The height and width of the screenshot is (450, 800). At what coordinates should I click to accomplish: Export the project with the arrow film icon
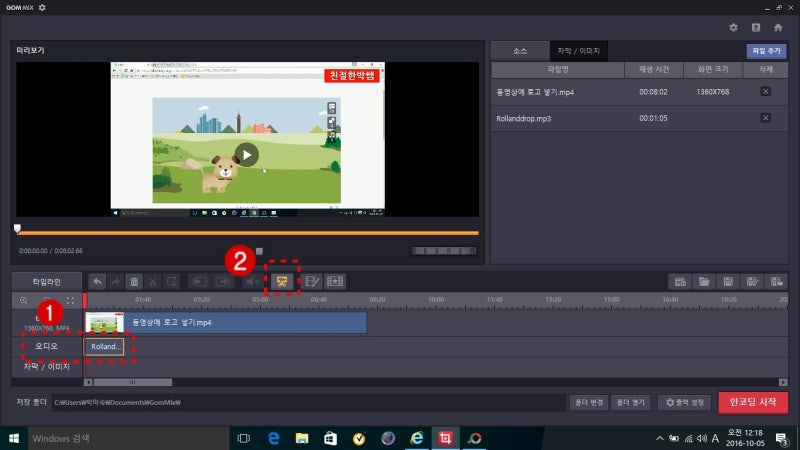point(777,282)
